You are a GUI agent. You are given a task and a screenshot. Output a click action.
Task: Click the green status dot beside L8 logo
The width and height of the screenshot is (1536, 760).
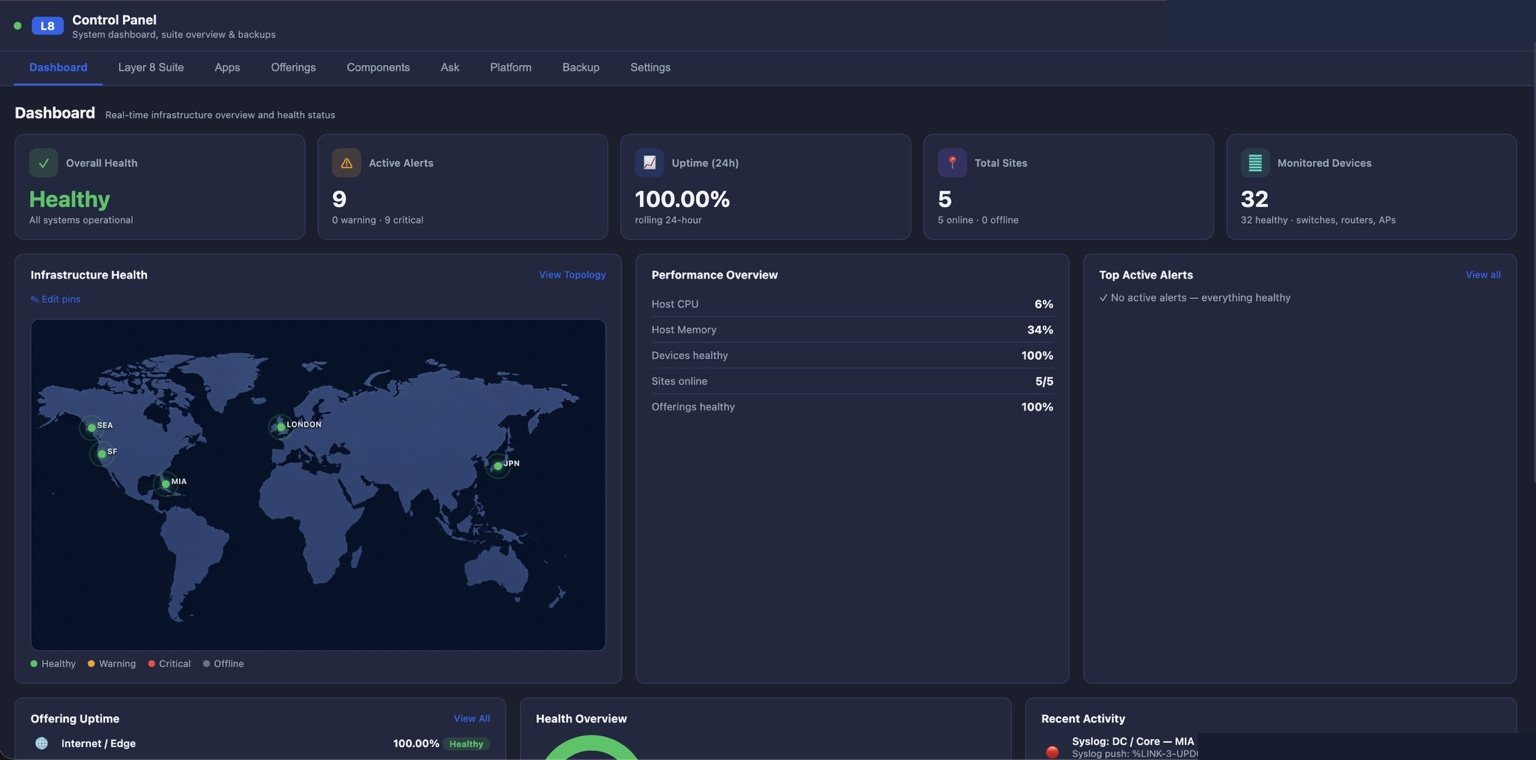[x=17, y=26]
